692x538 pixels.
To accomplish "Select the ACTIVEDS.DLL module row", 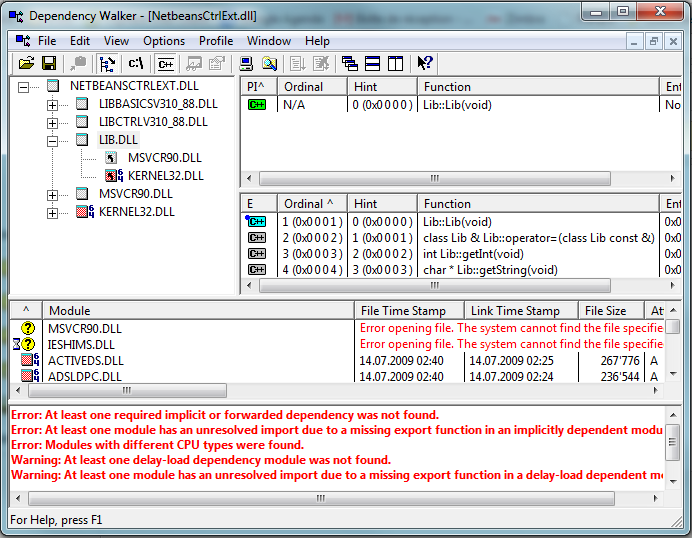I will [86, 360].
